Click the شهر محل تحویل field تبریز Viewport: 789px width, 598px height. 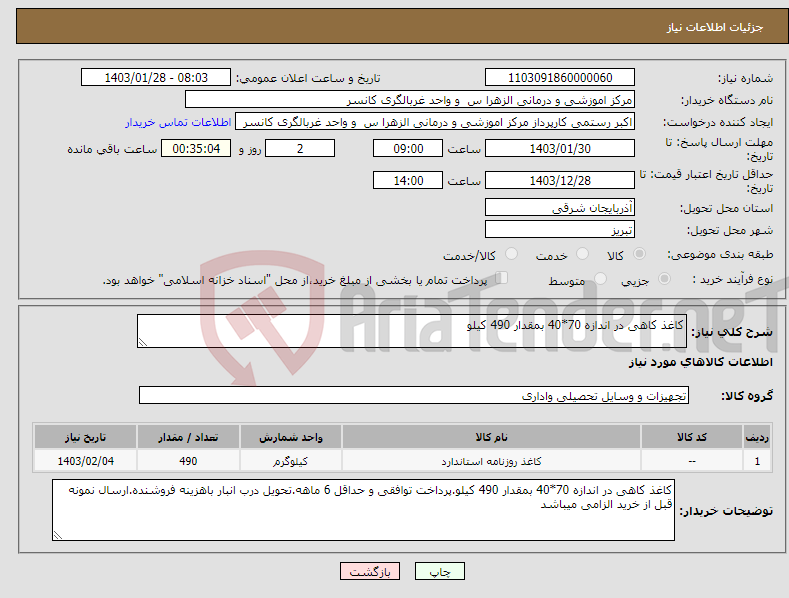tap(560, 230)
